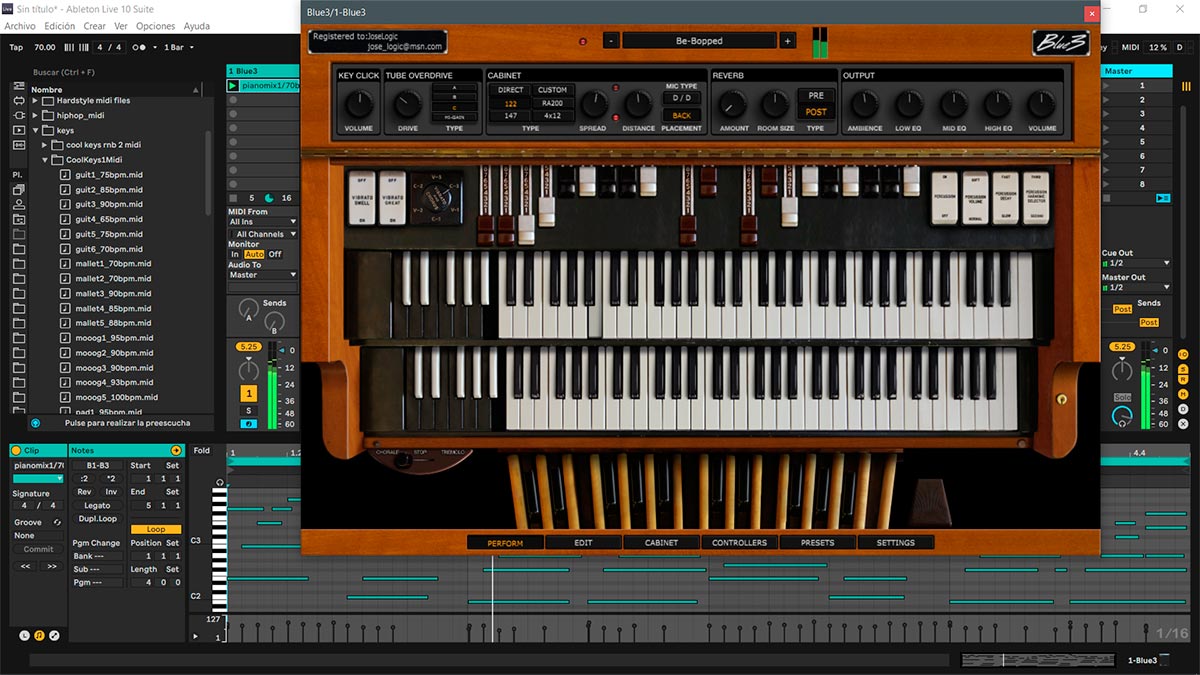This screenshot has height=675, width=1200.
Task: Switch to the CABINET tab in Blue3
Action: click(x=661, y=543)
